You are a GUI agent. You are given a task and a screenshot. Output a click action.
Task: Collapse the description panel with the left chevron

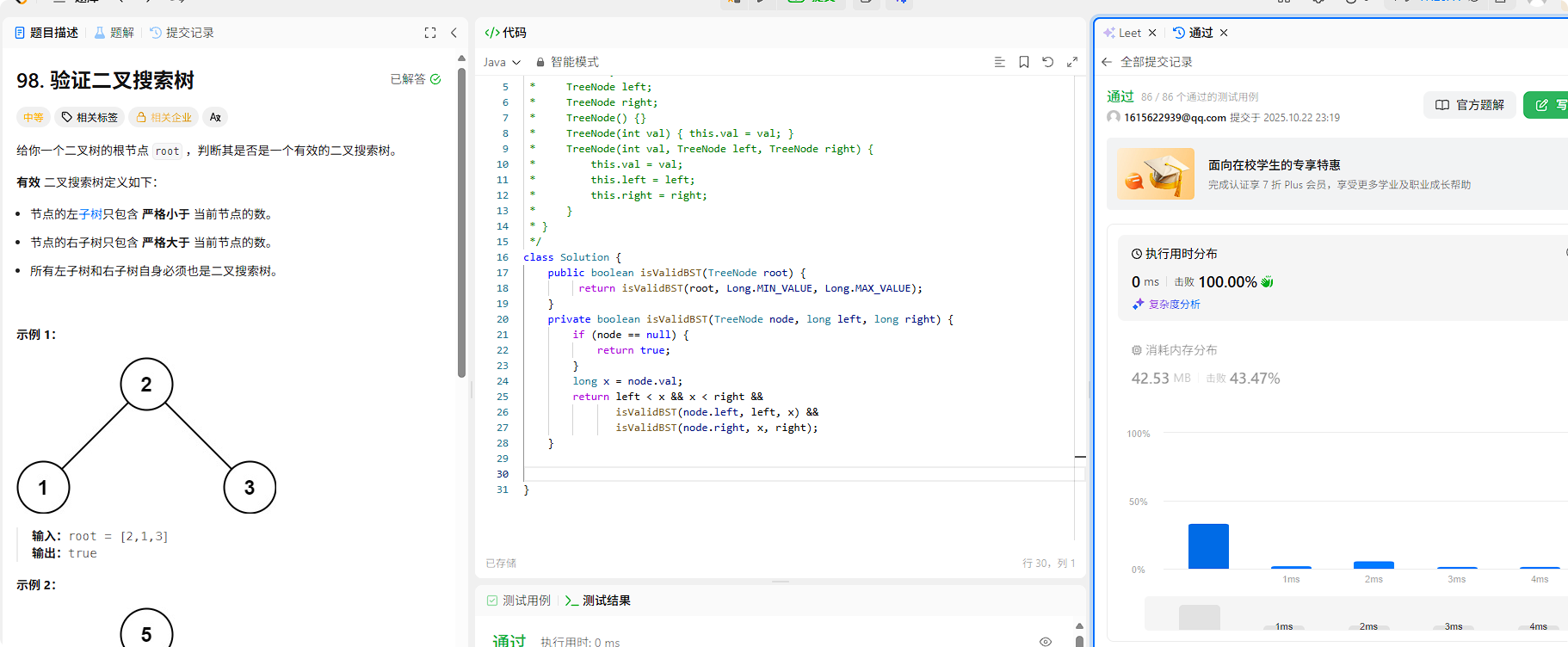tap(454, 33)
